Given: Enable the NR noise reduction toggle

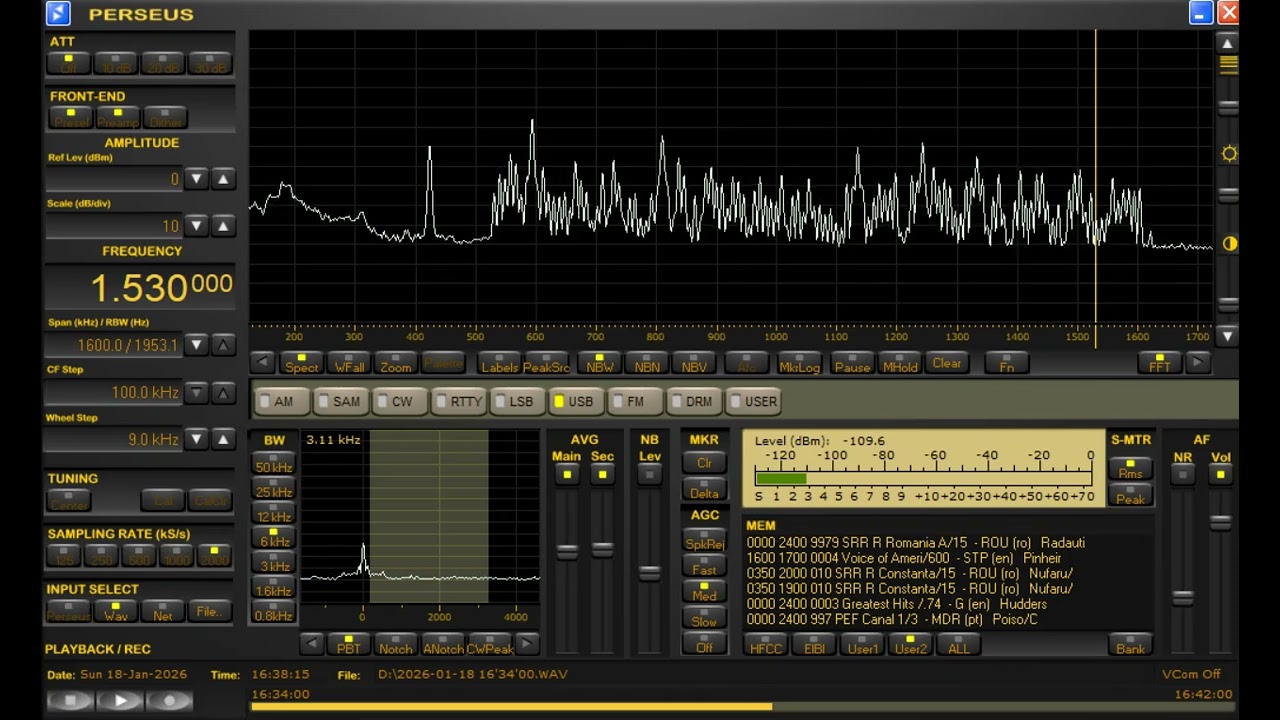Looking at the screenshot, I should (x=1183, y=474).
